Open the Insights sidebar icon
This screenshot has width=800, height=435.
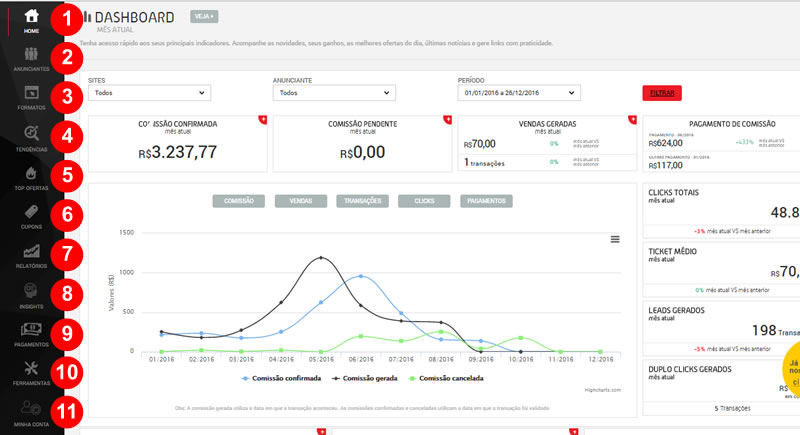[32, 292]
